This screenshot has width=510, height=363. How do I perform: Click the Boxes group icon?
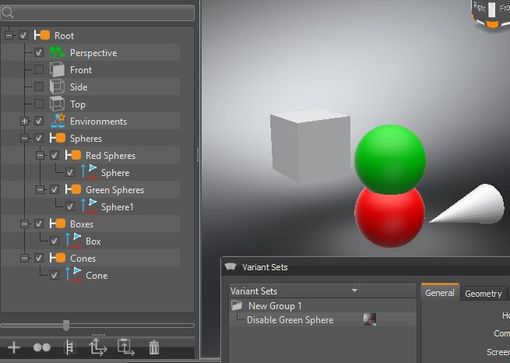57,224
